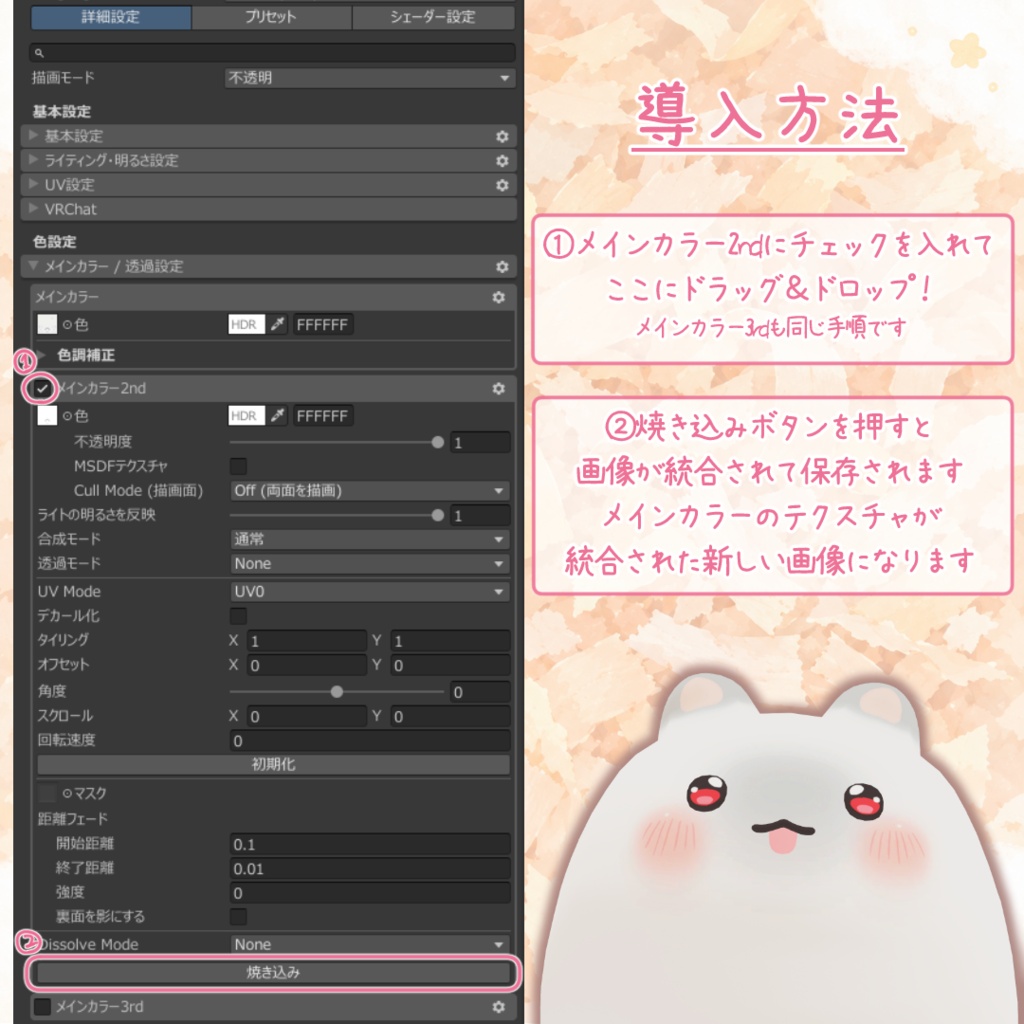Click タイリング X field
This screenshot has width=1024, height=1024.
coord(307,641)
